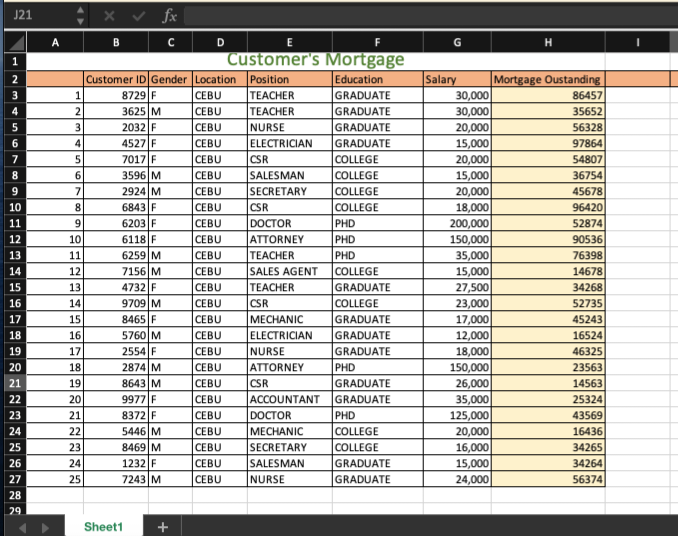Select column G header
This screenshot has width=678, height=536.
tap(457, 42)
